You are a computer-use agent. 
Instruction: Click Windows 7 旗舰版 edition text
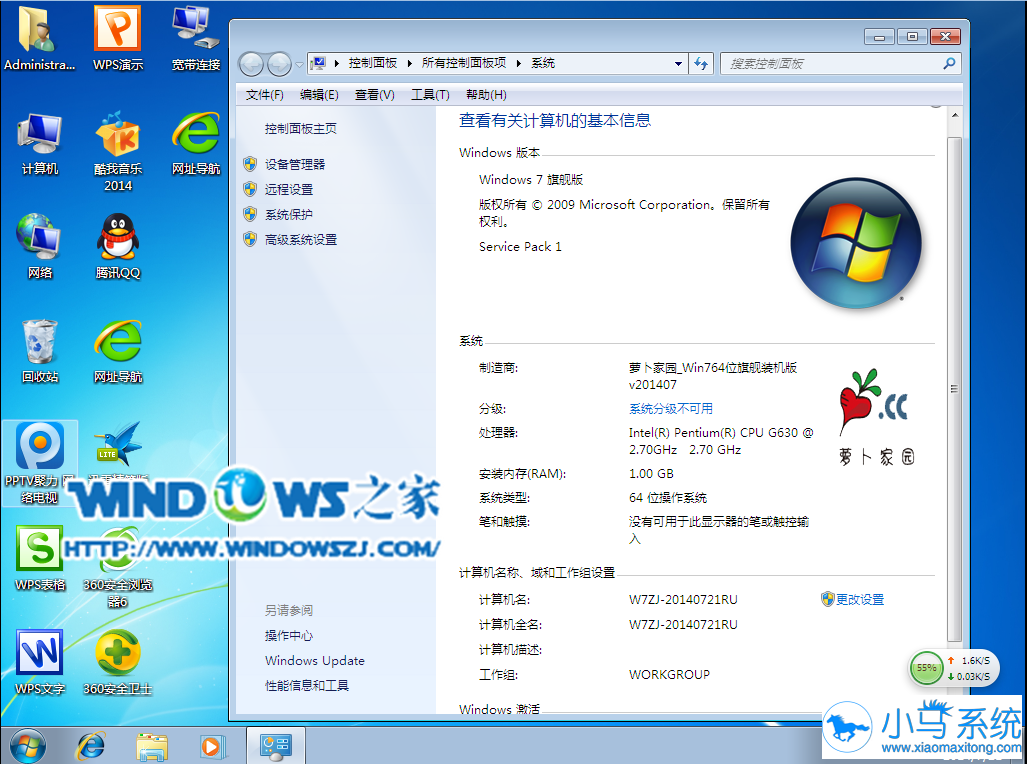pyautogui.click(x=531, y=180)
